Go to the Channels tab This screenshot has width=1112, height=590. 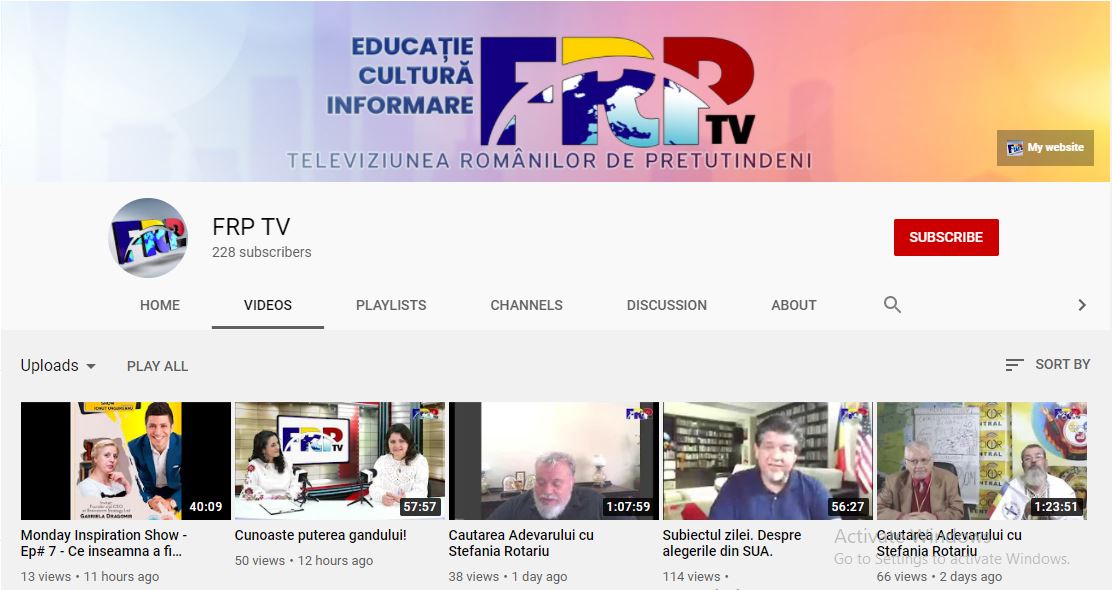pyautogui.click(x=526, y=305)
